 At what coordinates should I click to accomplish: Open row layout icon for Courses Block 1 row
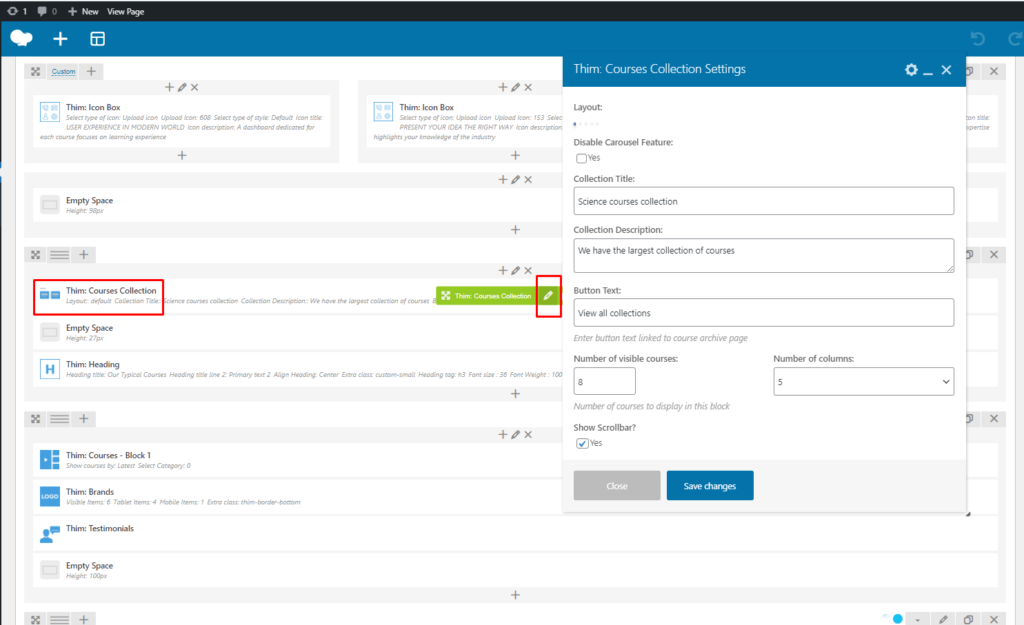pyautogui.click(x=59, y=419)
